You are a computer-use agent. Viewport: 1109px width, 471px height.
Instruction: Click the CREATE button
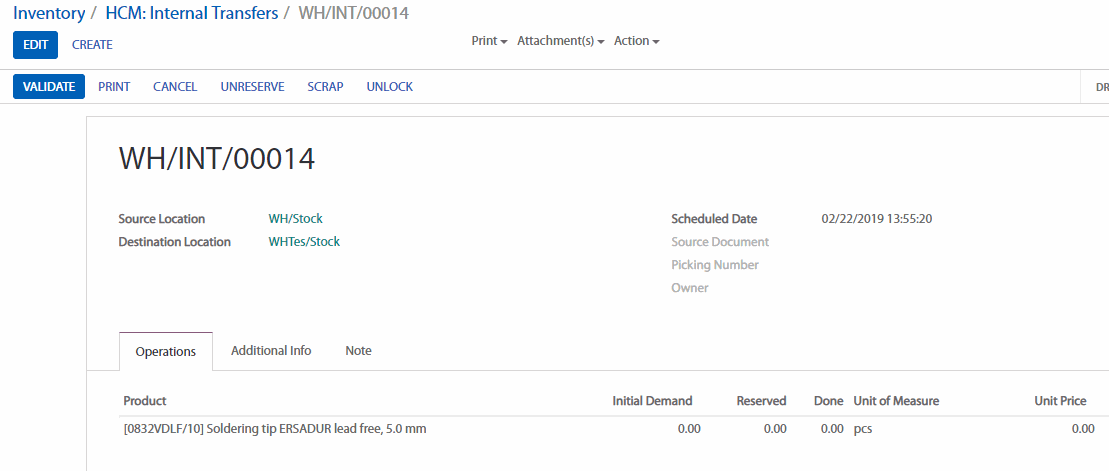coord(92,45)
